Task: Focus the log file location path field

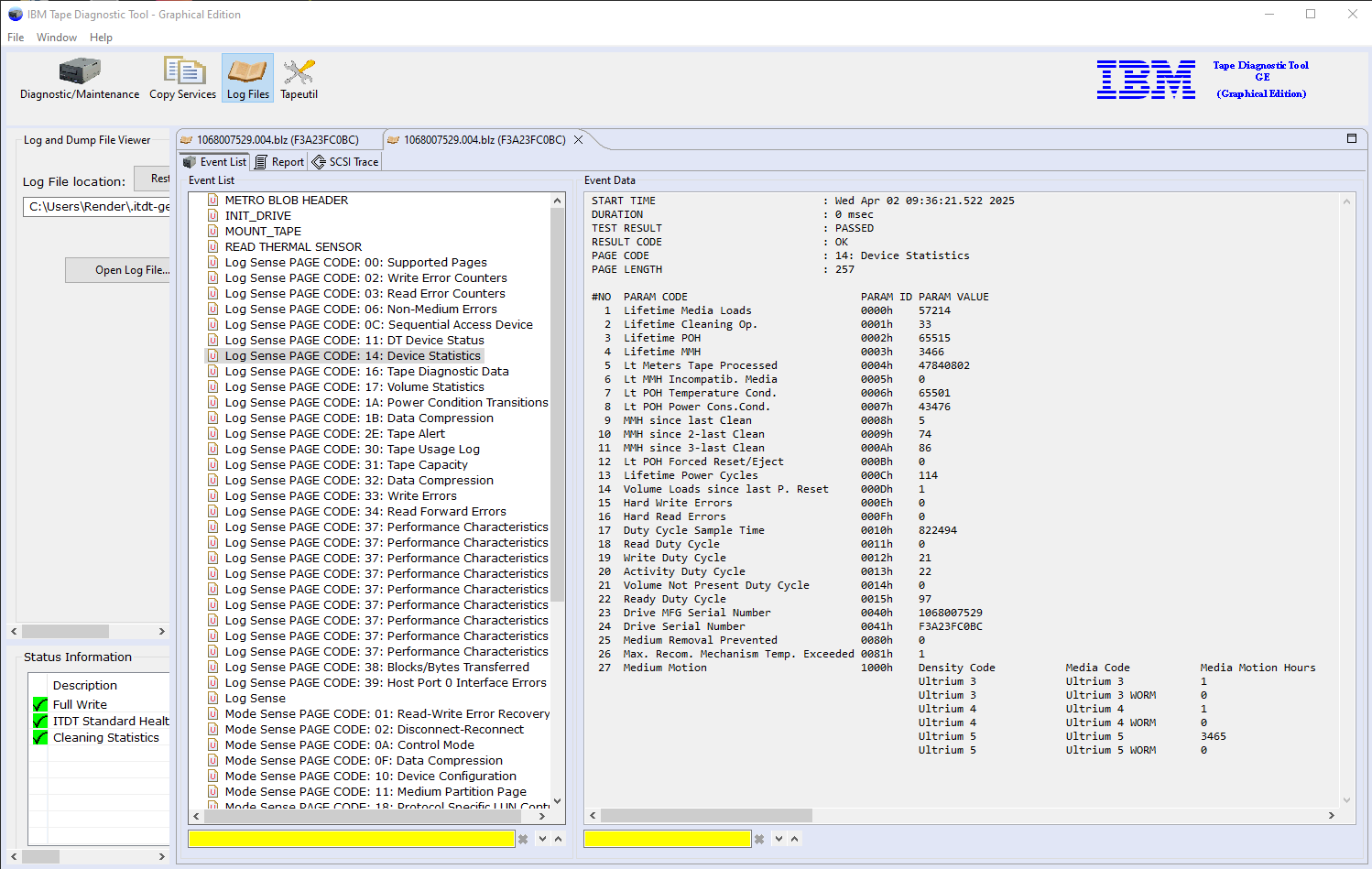Action: point(96,207)
